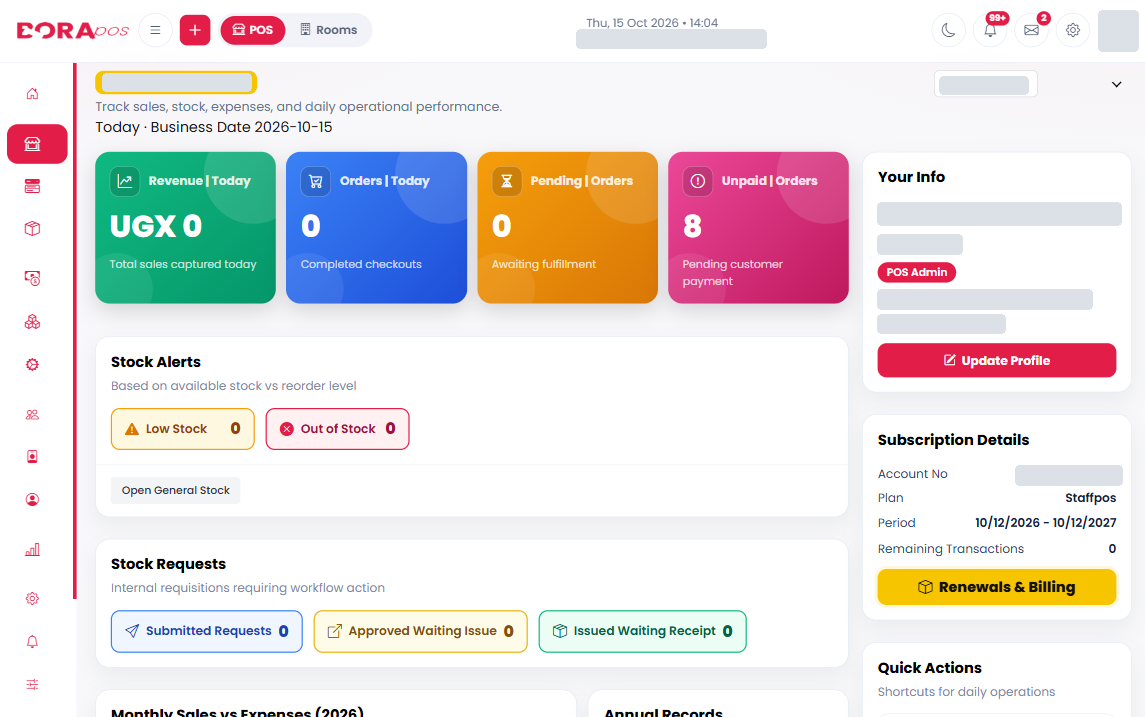Click the hamburger menu icon in header
The height and width of the screenshot is (717, 1145).
tap(155, 30)
